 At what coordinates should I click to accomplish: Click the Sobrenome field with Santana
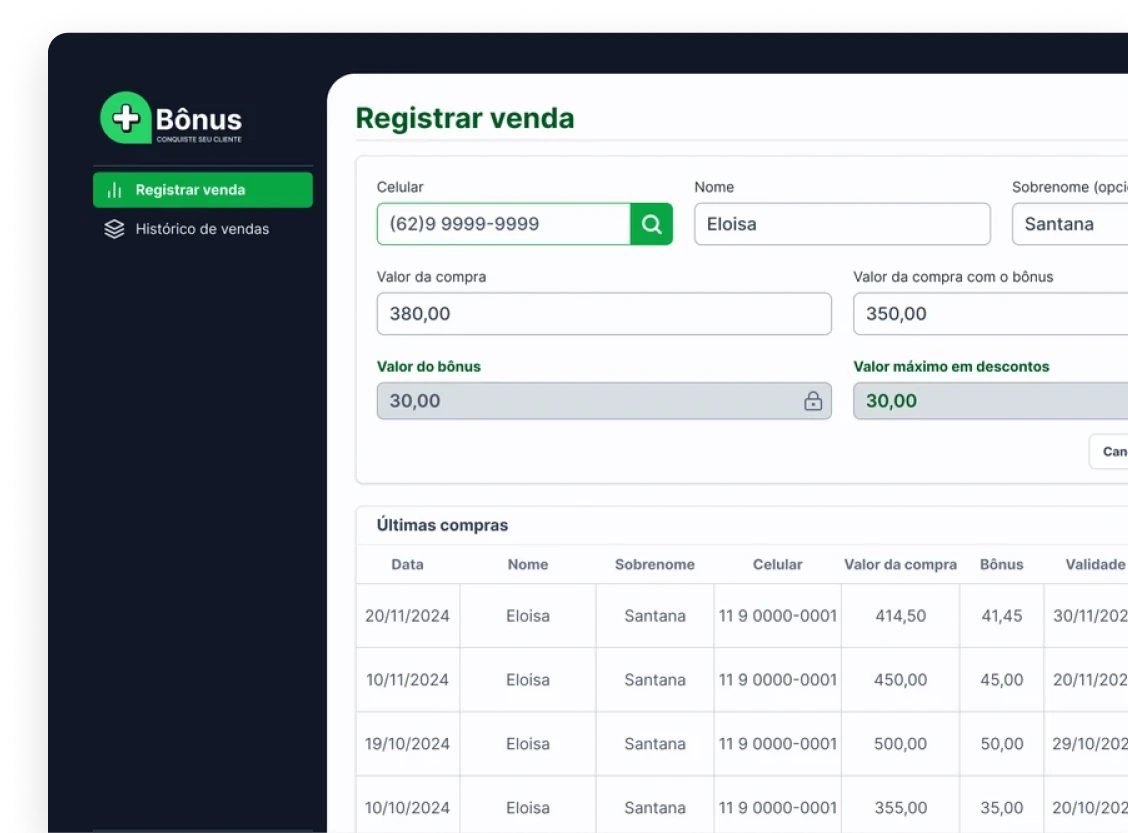tap(1070, 224)
